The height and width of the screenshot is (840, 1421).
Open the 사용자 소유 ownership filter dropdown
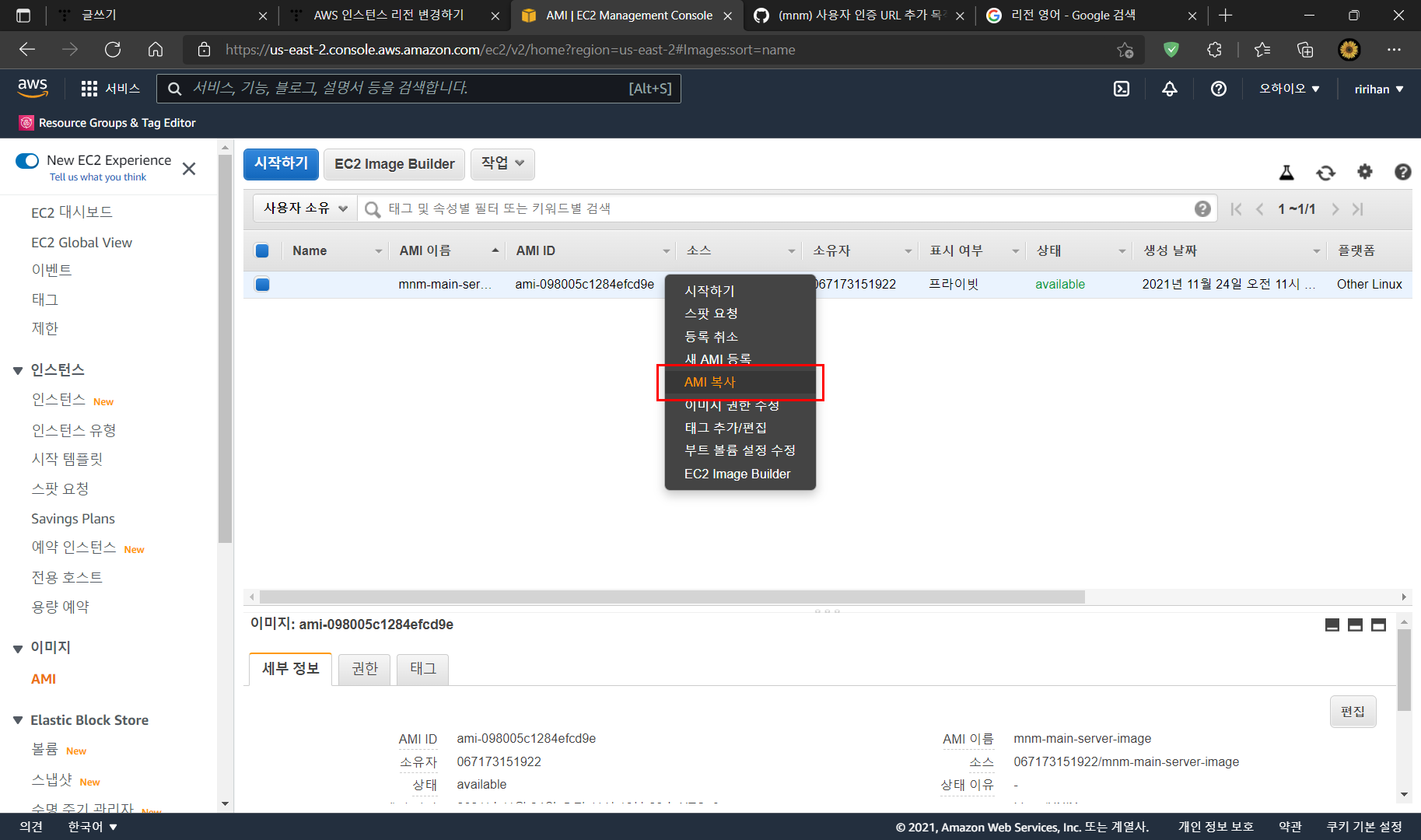[x=305, y=208]
